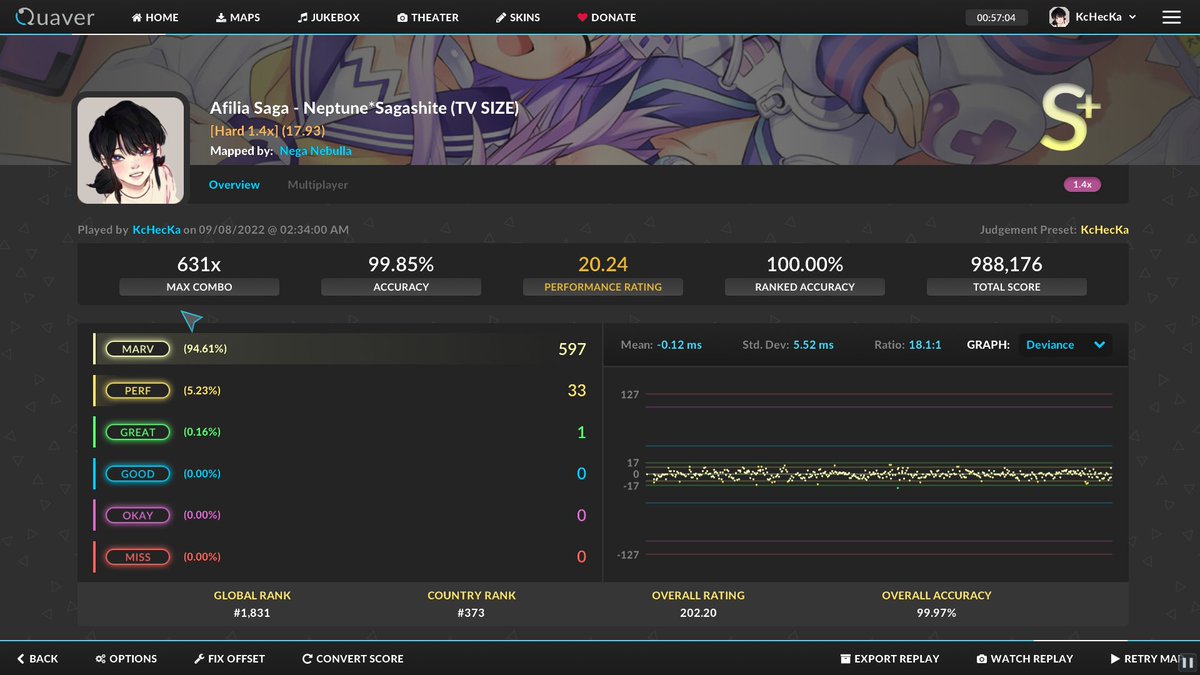Screen dimensions: 1200x675
Task: Click Export Replay button
Action: (890, 659)
